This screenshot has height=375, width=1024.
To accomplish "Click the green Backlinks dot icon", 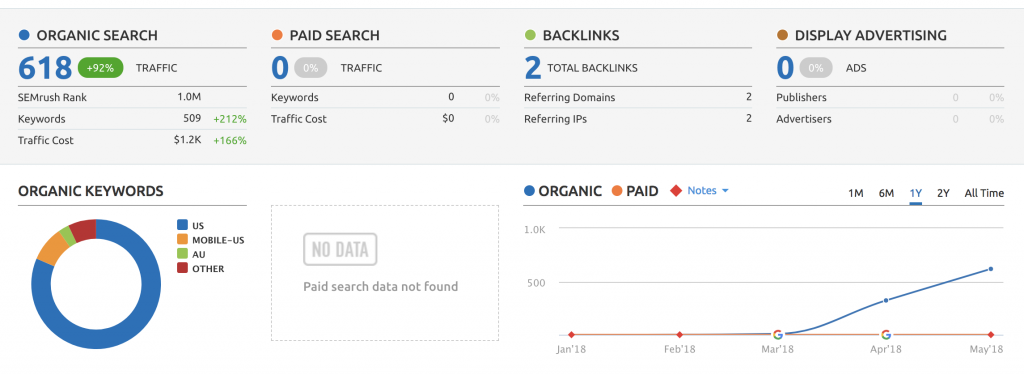I will click(530, 35).
